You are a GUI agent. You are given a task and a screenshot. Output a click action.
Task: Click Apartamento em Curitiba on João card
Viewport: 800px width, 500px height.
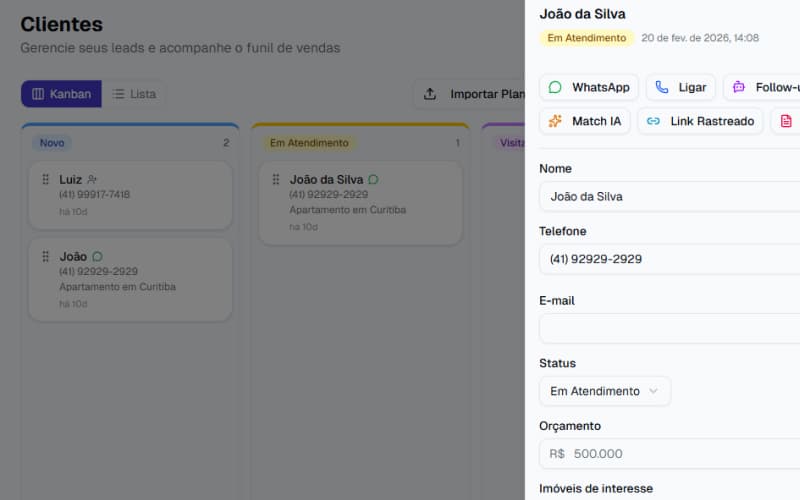pos(117,287)
